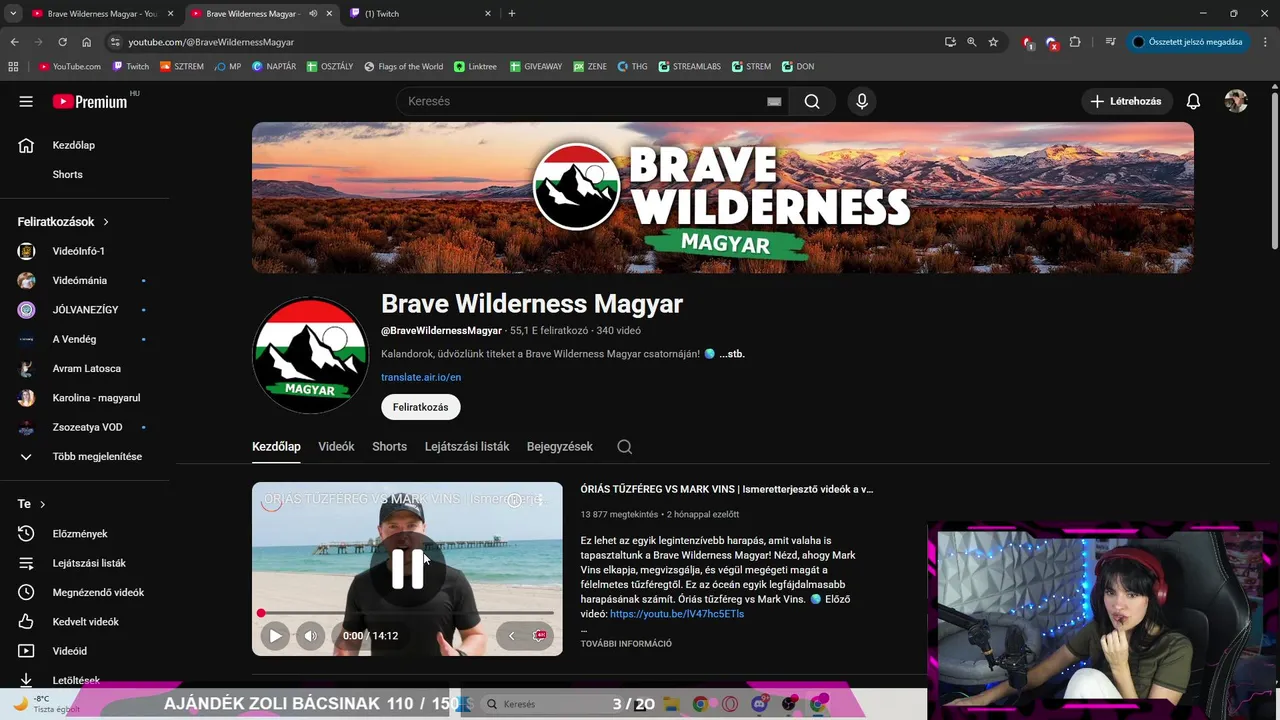Switch to the channel Videók tab
This screenshot has width=1280, height=720.
coord(336,447)
